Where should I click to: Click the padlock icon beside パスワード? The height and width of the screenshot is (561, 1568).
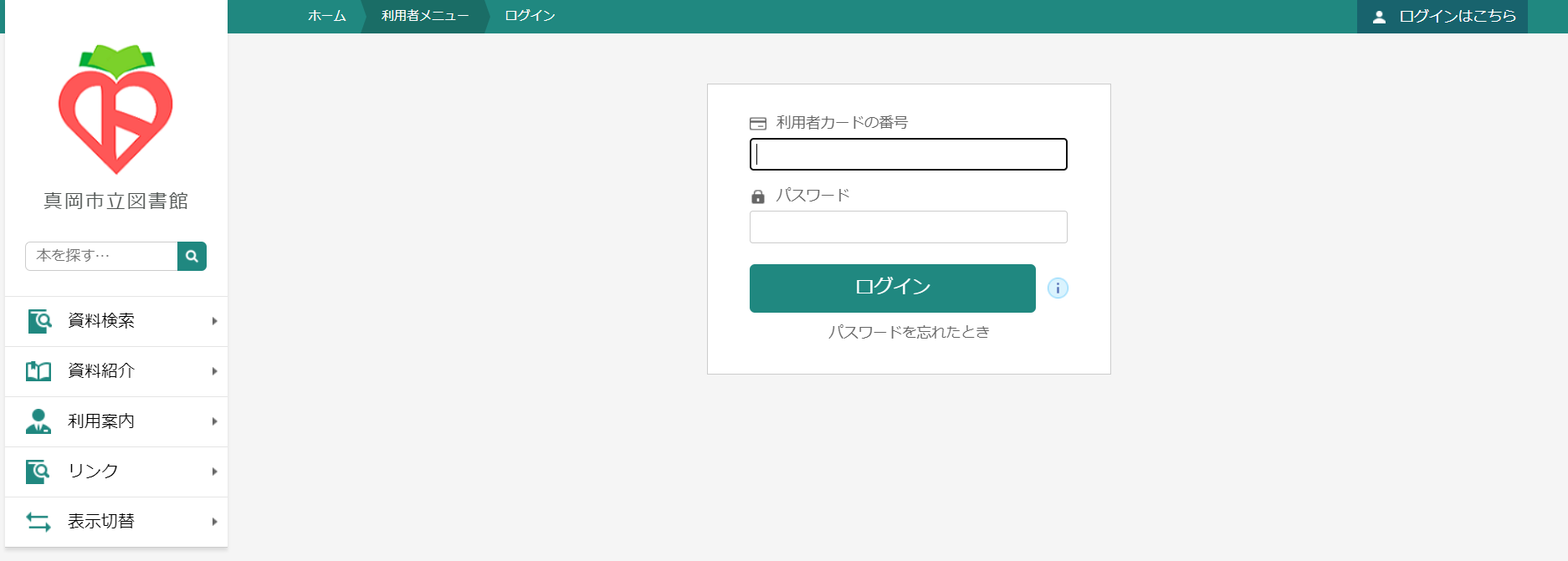point(758,196)
